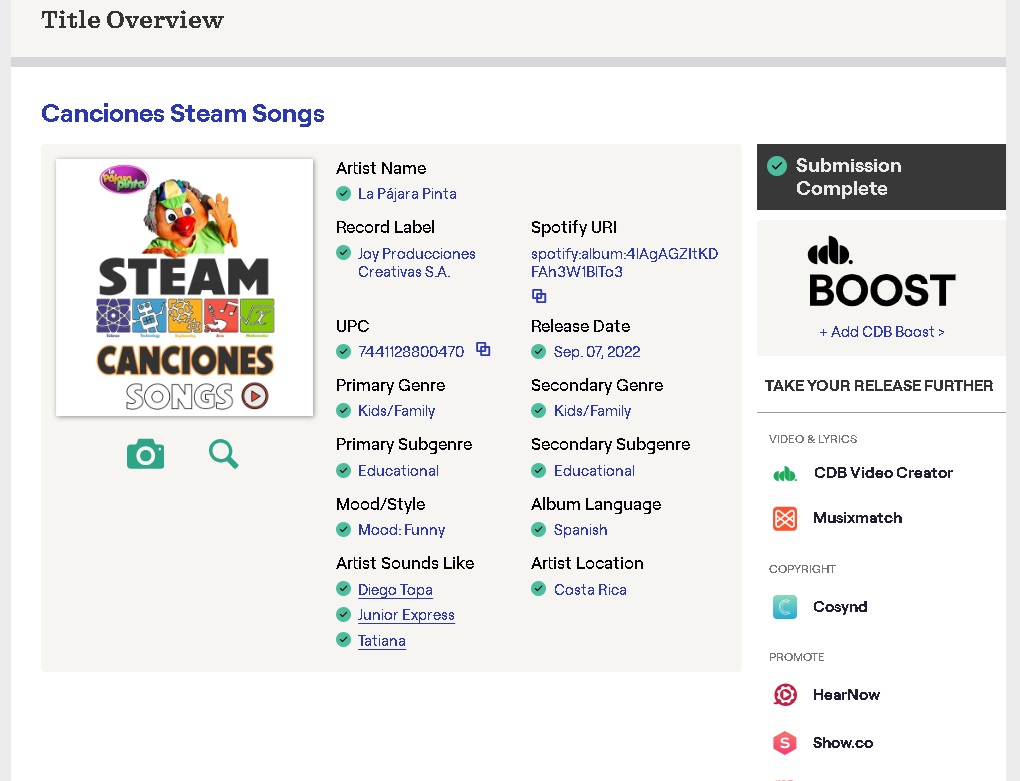
Task: Open the Cosynd copyright service label
Action: 840,607
